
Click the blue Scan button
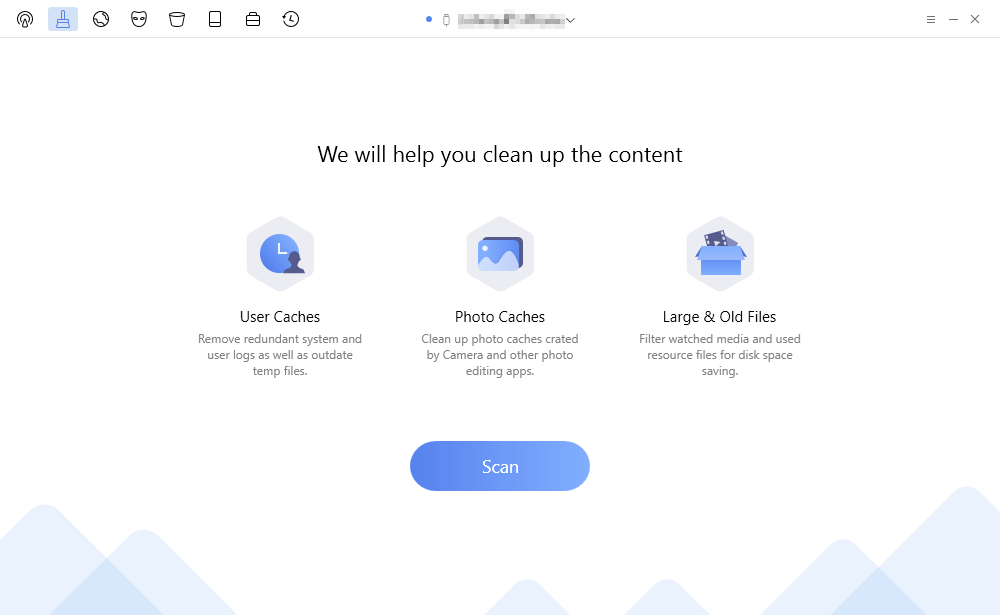[499, 466]
